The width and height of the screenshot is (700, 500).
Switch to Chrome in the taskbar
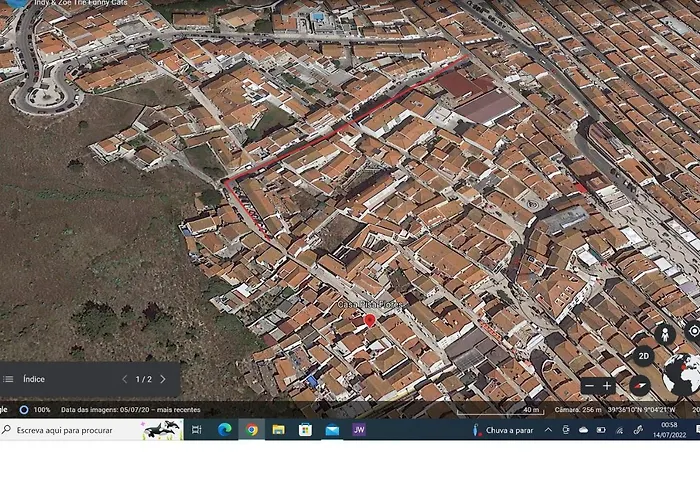coord(251,430)
